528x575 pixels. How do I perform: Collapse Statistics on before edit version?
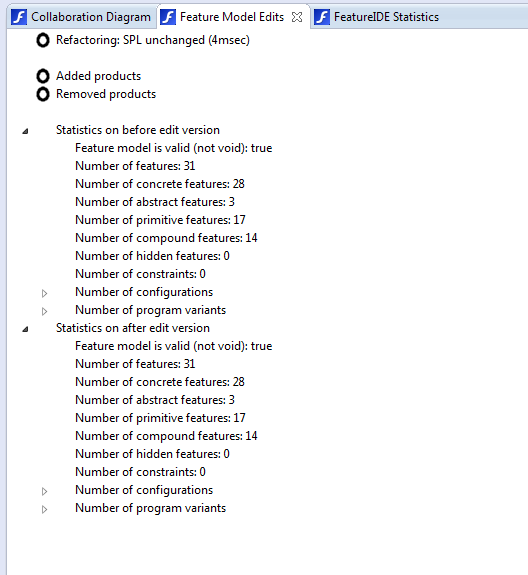(25, 131)
